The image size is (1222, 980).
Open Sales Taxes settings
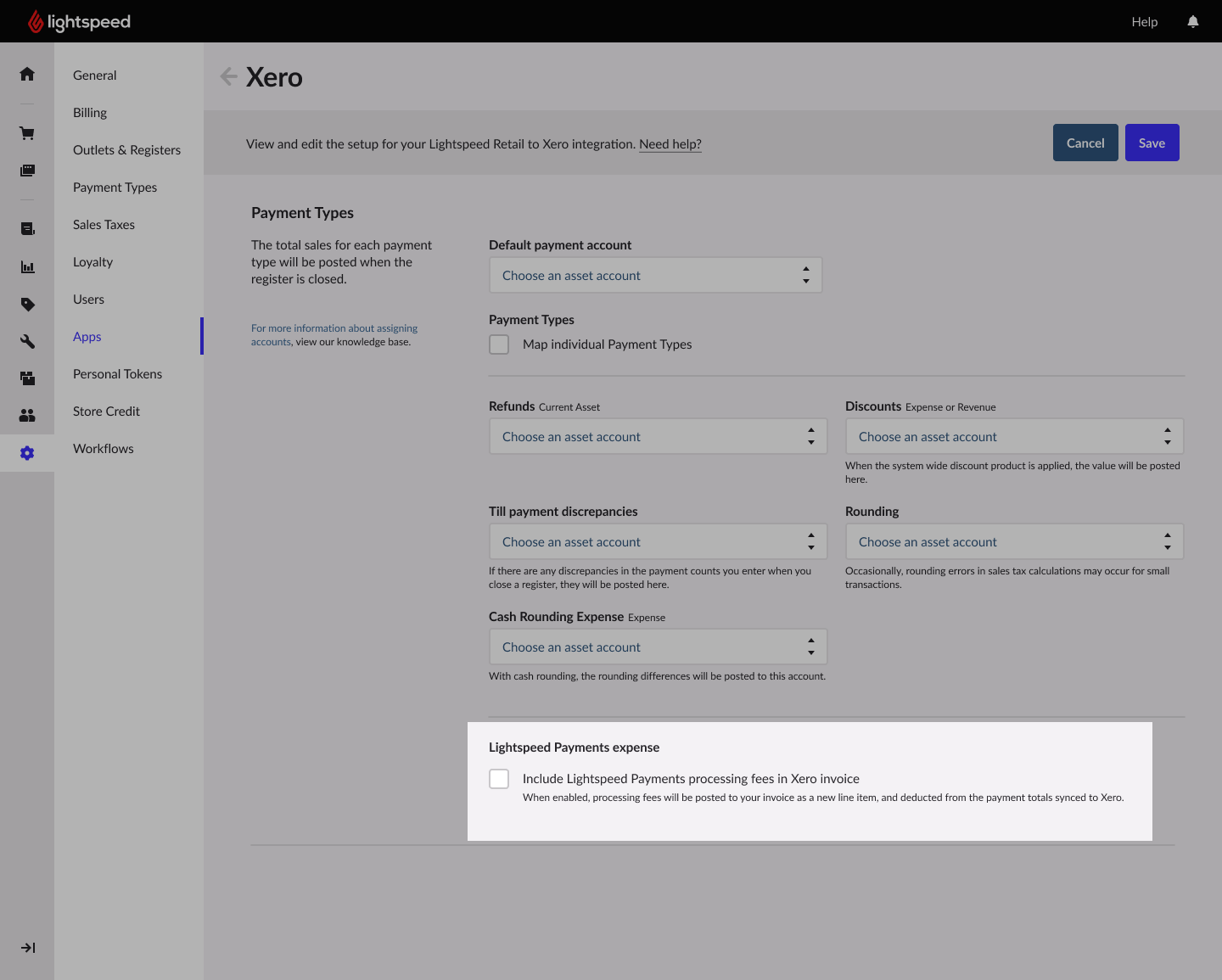coord(104,225)
